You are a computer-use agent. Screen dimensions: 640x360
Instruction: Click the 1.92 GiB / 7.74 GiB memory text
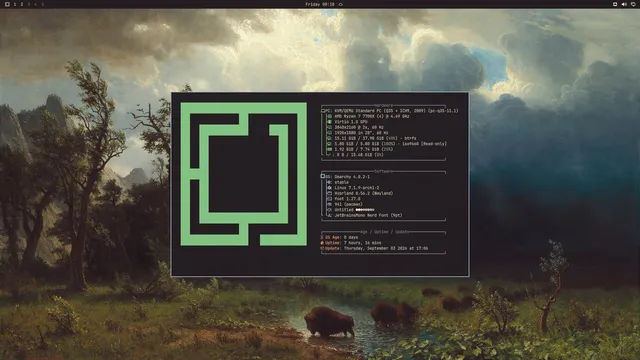click(x=364, y=149)
